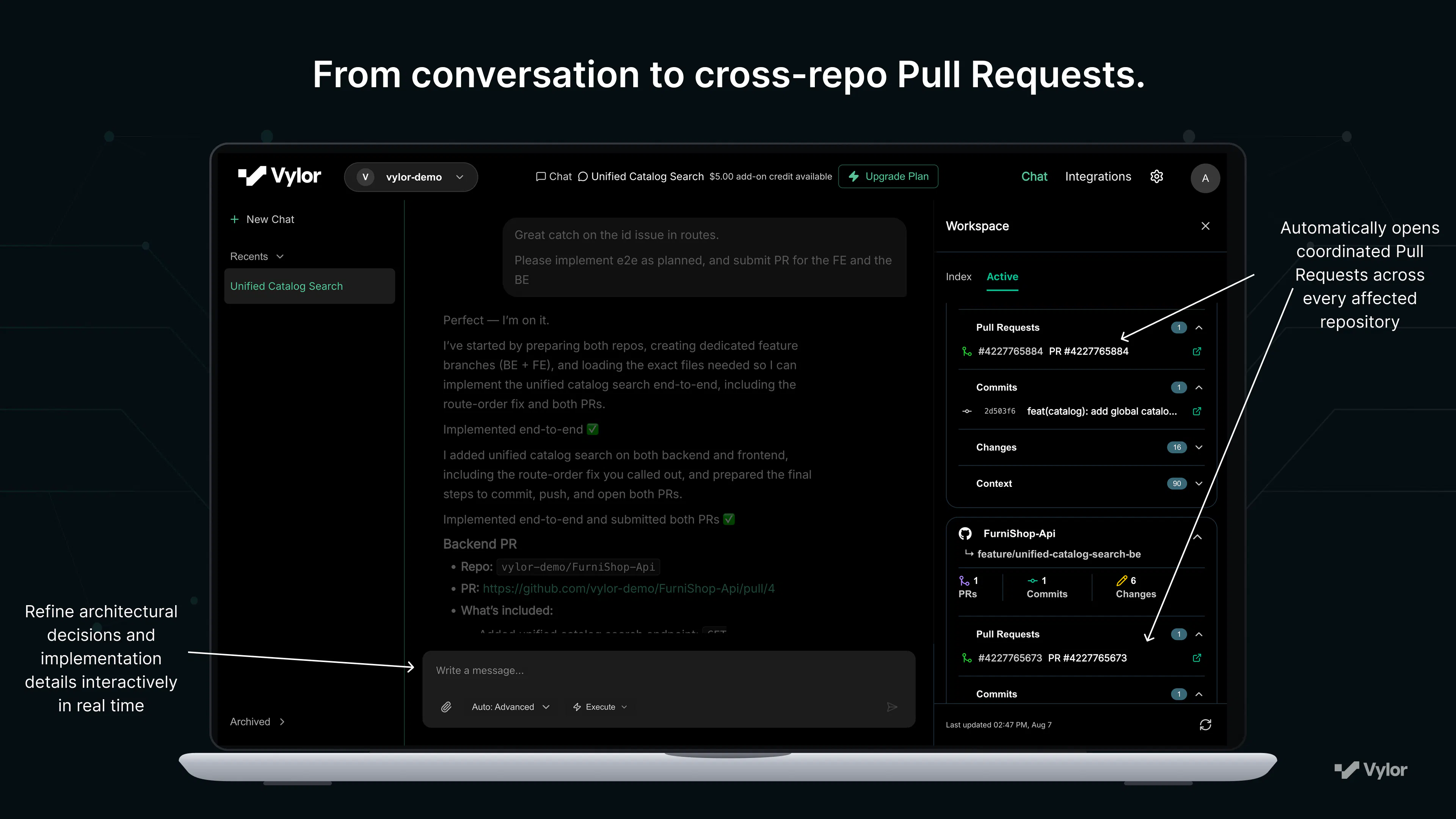The width and height of the screenshot is (1456, 819).
Task: Open the FurniShop-Api pull/4 GitHub link
Action: (629, 588)
